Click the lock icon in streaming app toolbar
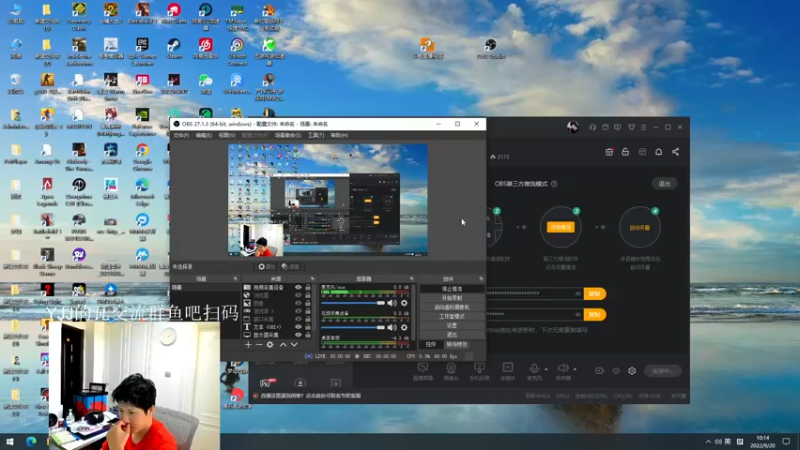Image resolution: width=800 pixels, height=450 pixels. click(626, 152)
